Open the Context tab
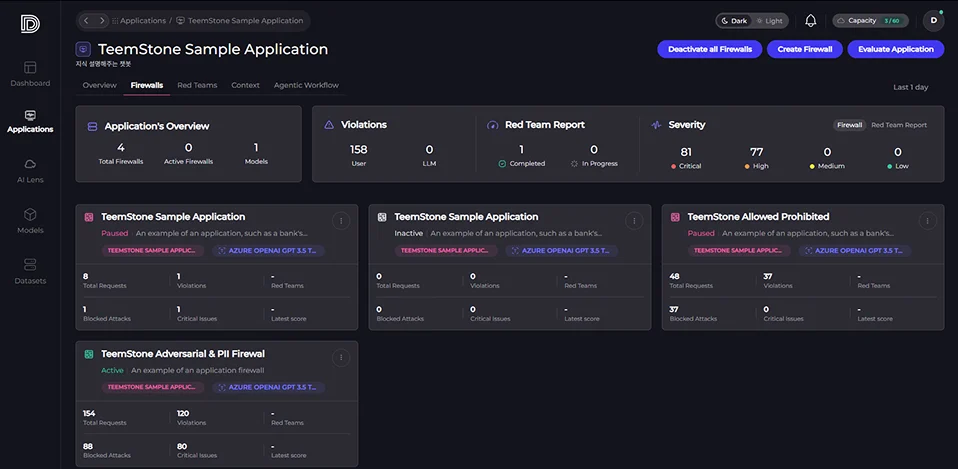 pyautogui.click(x=245, y=85)
